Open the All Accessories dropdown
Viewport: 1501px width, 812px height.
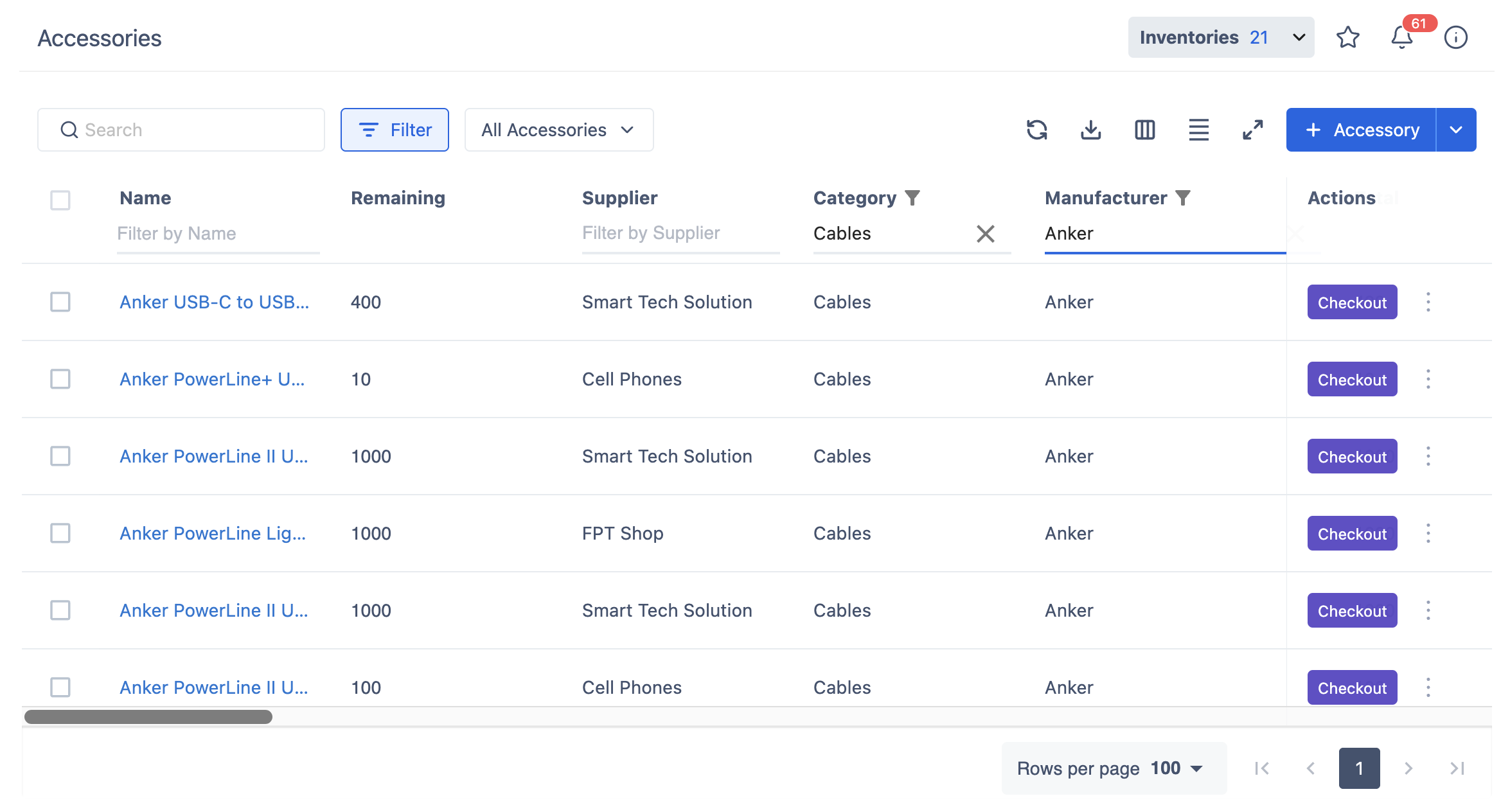tap(558, 130)
